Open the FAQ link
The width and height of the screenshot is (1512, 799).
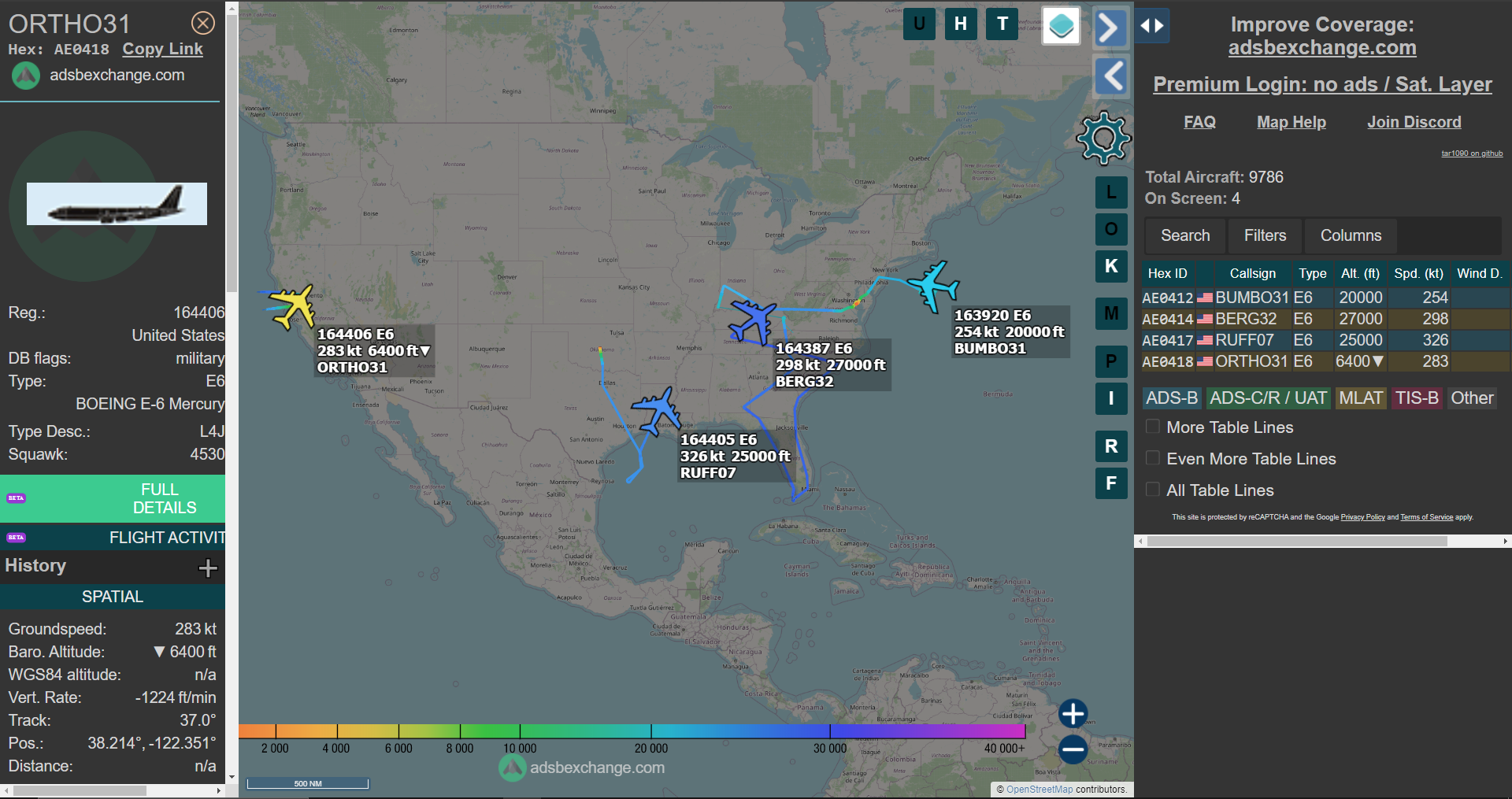click(x=1199, y=122)
